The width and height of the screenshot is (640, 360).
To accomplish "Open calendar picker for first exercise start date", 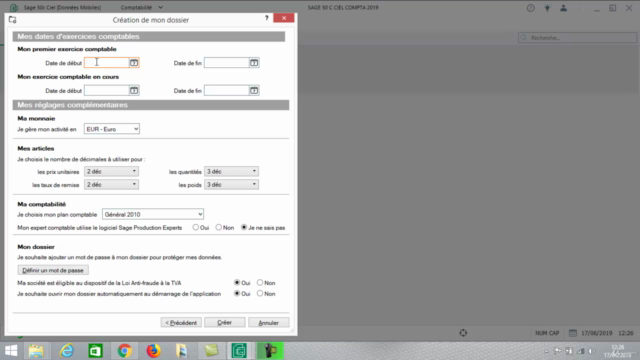I will (x=134, y=63).
